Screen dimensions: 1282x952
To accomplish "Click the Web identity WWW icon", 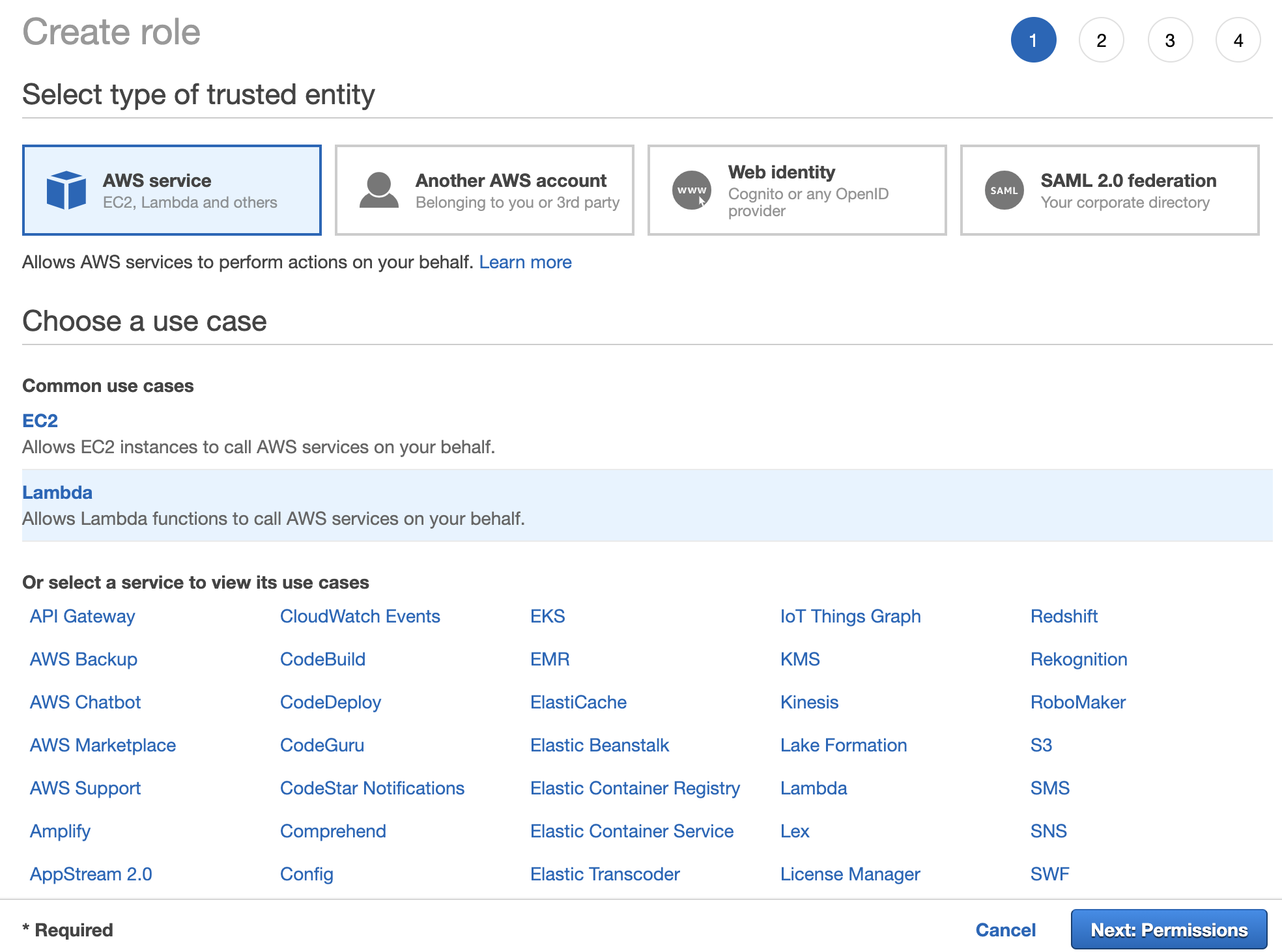I will coord(691,190).
